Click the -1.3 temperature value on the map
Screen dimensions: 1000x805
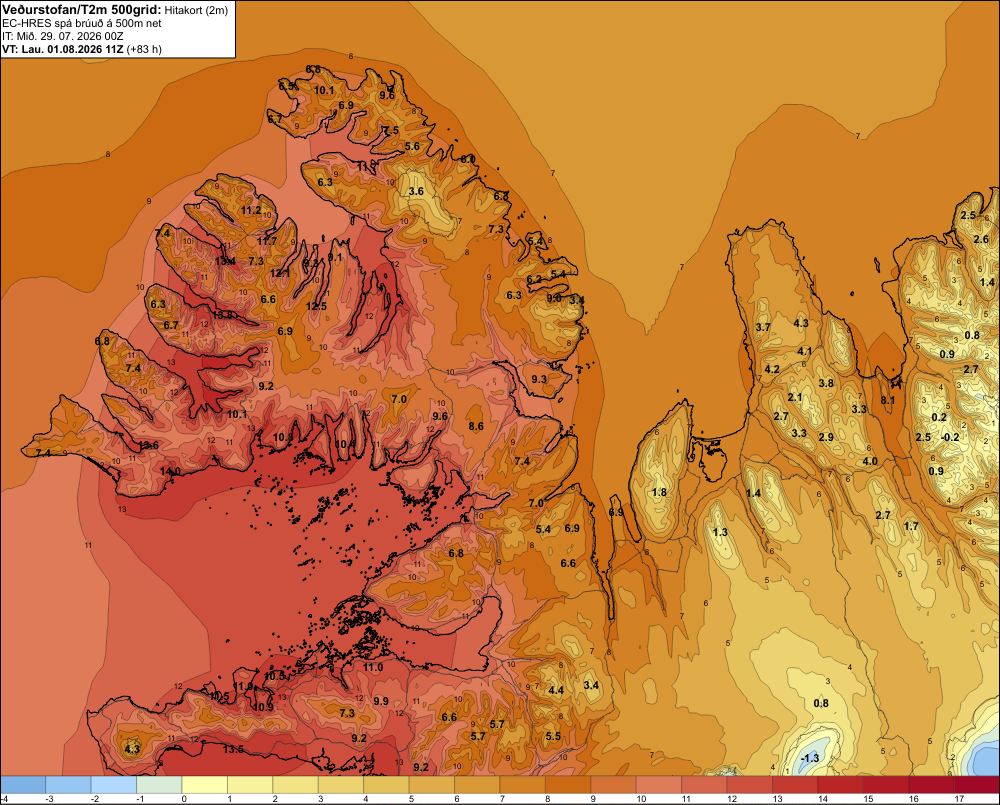coord(809,758)
